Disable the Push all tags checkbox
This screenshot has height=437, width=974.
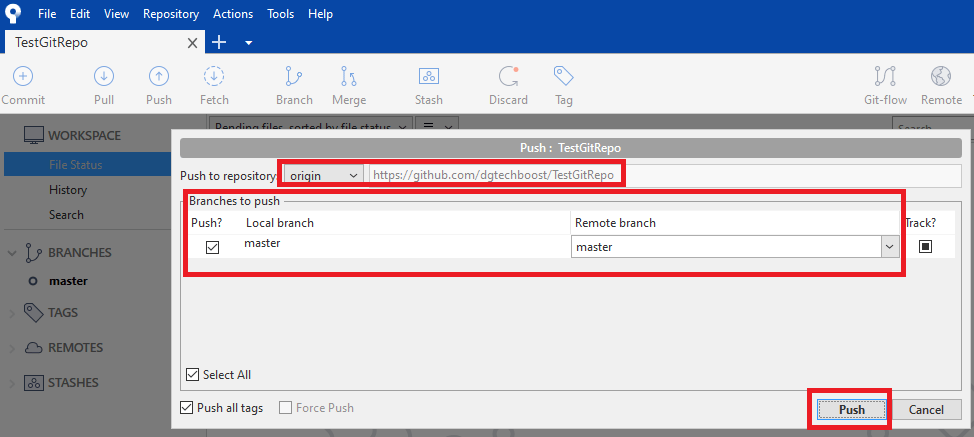coord(187,408)
